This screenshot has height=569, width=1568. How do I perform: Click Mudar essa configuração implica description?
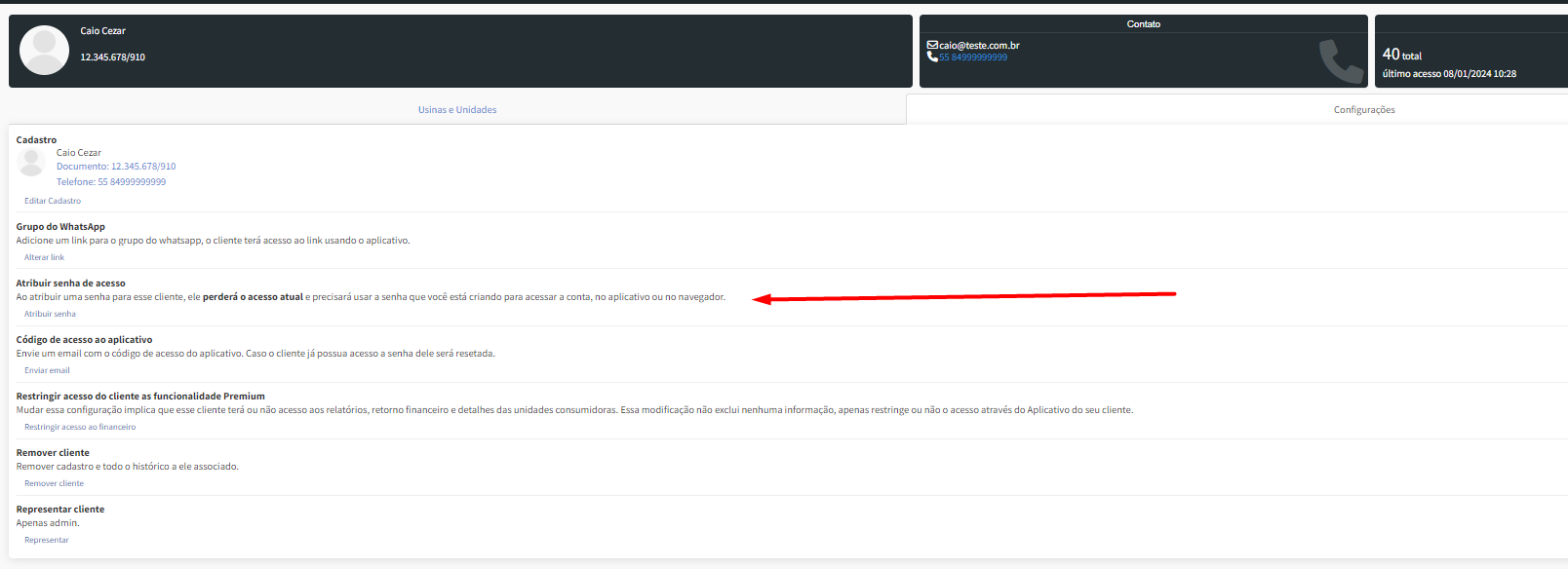click(x=574, y=410)
